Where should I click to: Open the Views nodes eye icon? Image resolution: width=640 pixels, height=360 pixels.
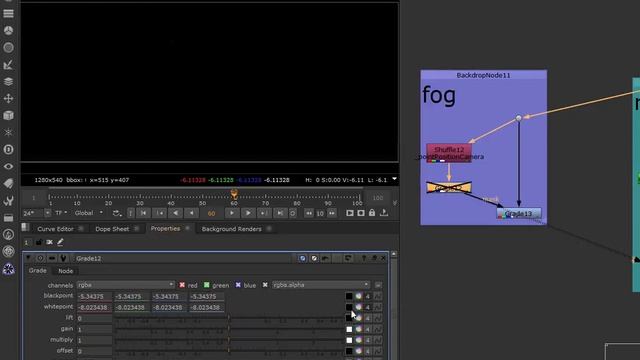tap(8, 167)
